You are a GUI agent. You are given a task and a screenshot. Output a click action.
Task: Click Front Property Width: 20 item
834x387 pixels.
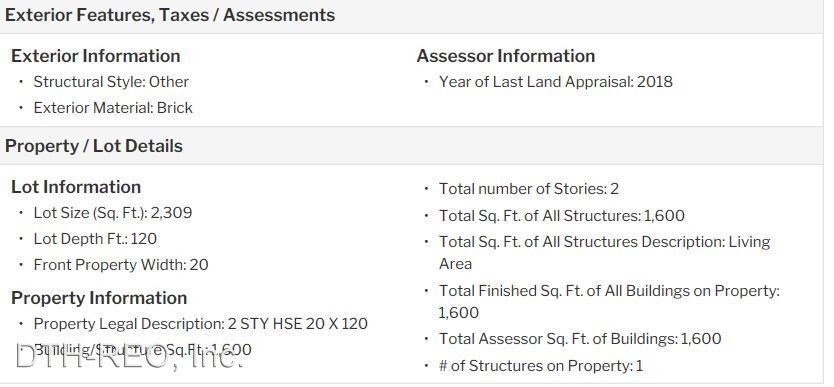[121, 265]
